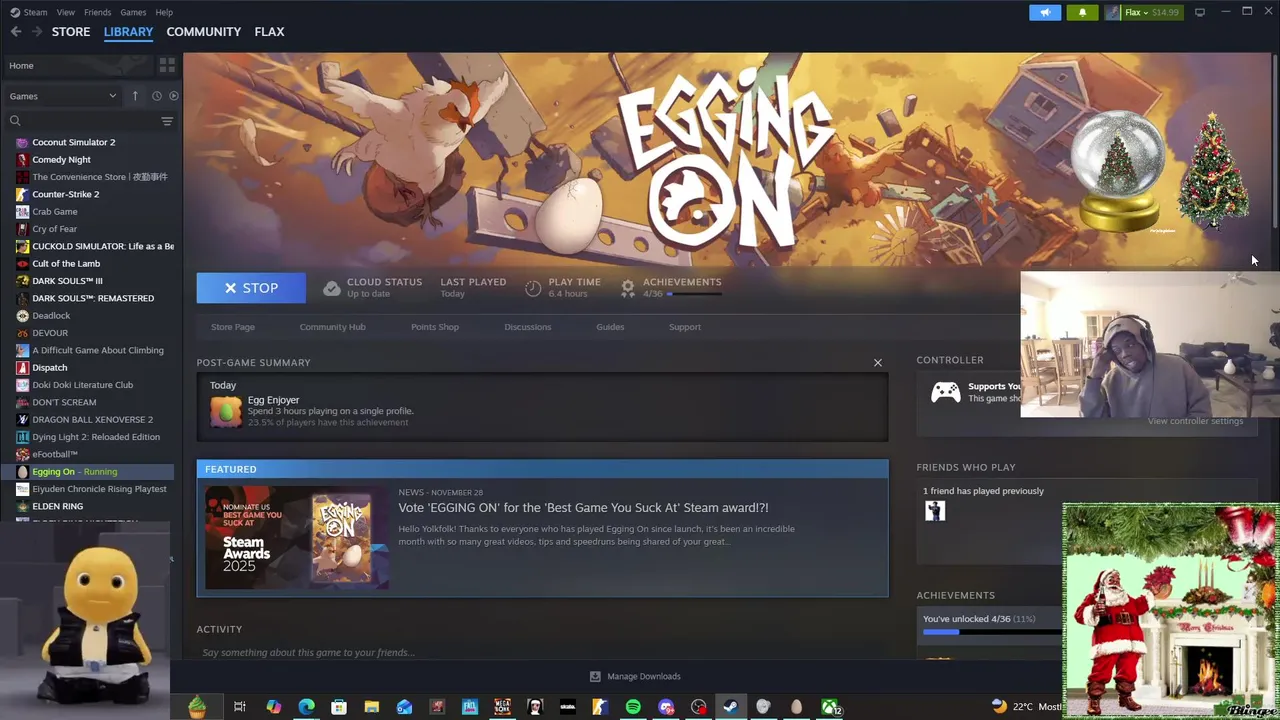Sort library with the up arrow icon
This screenshot has height=720, width=1280.
(x=135, y=96)
